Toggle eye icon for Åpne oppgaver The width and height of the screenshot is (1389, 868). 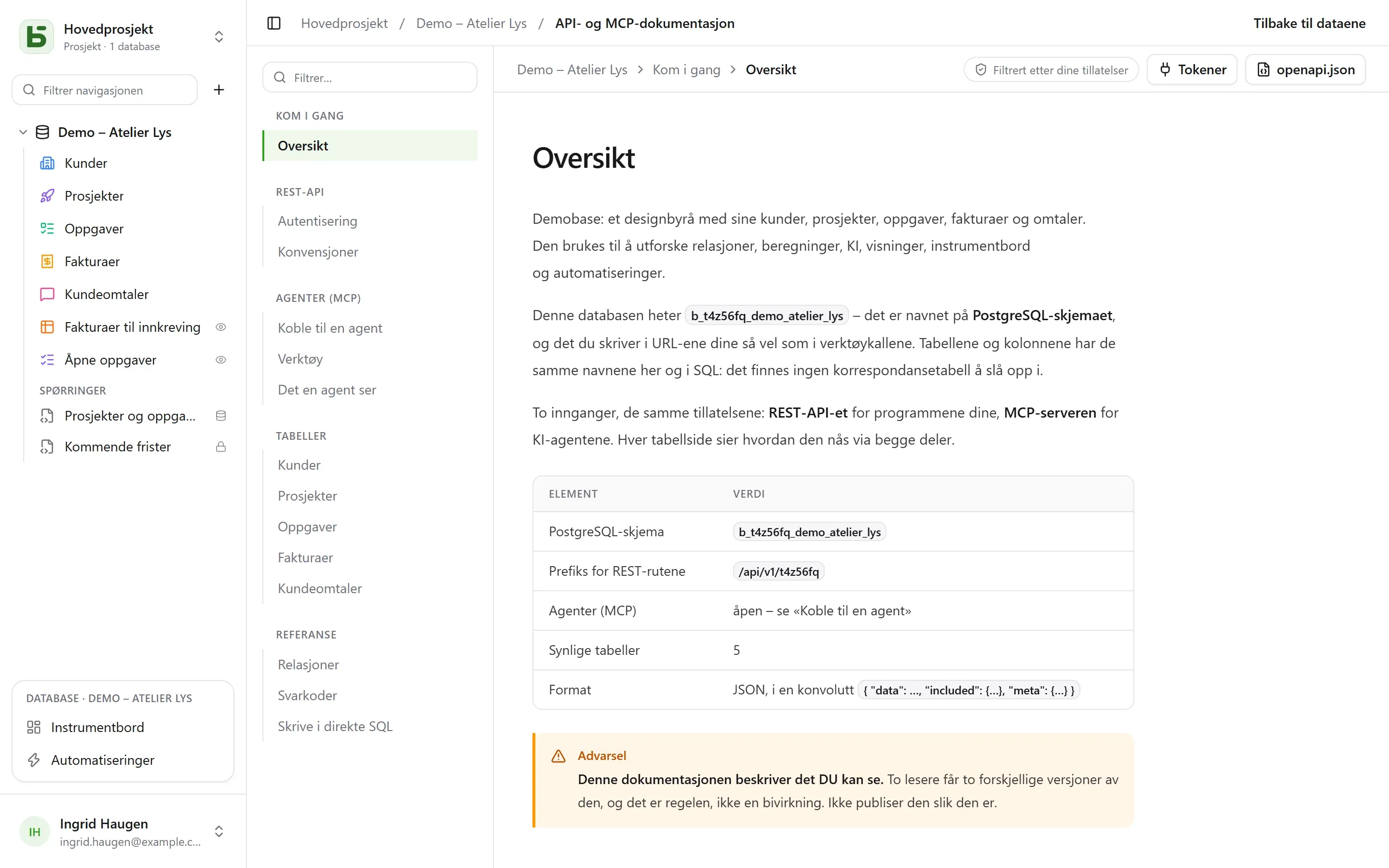(220, 359)
